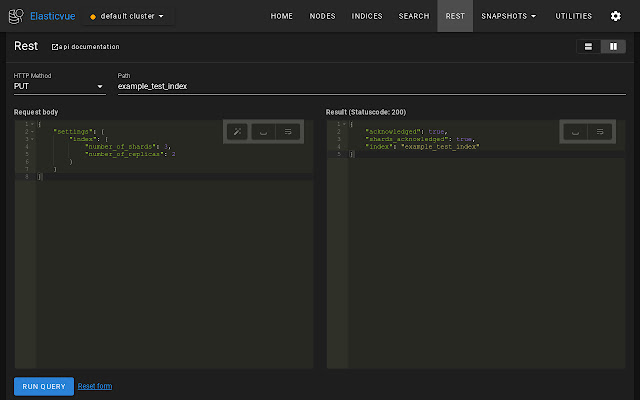Toggle line wrap in Result editor
The image size is (640, 400).
coord(599,131)
